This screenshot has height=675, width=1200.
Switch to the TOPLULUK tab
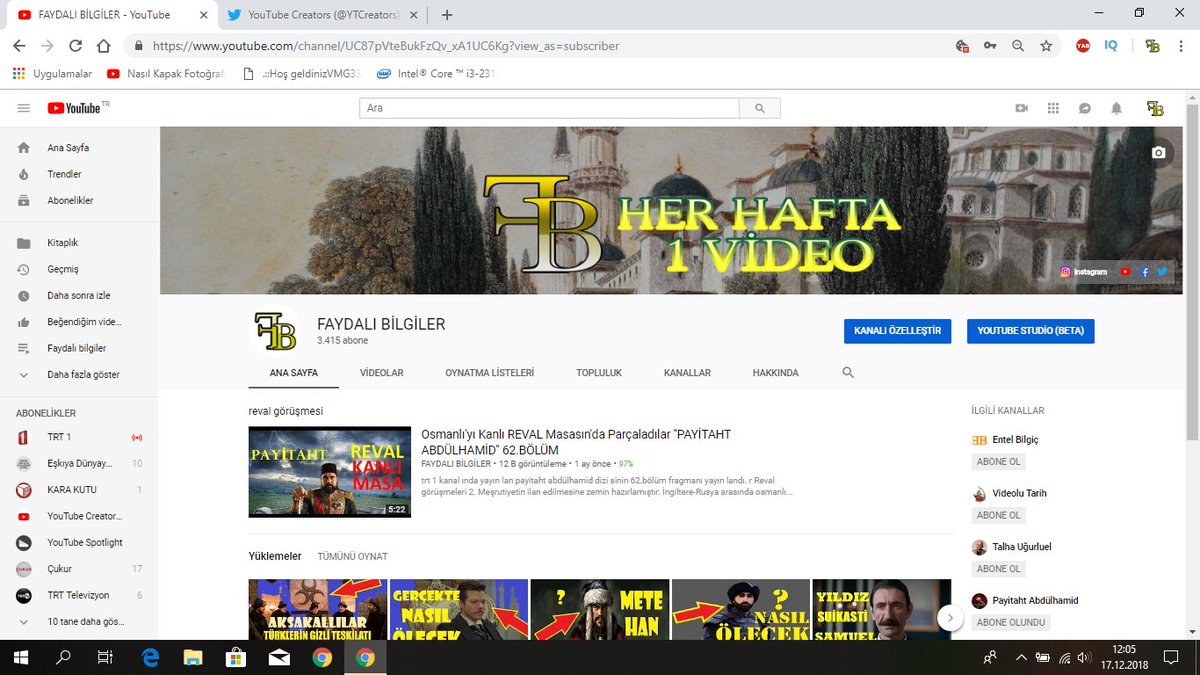[599, 372]
